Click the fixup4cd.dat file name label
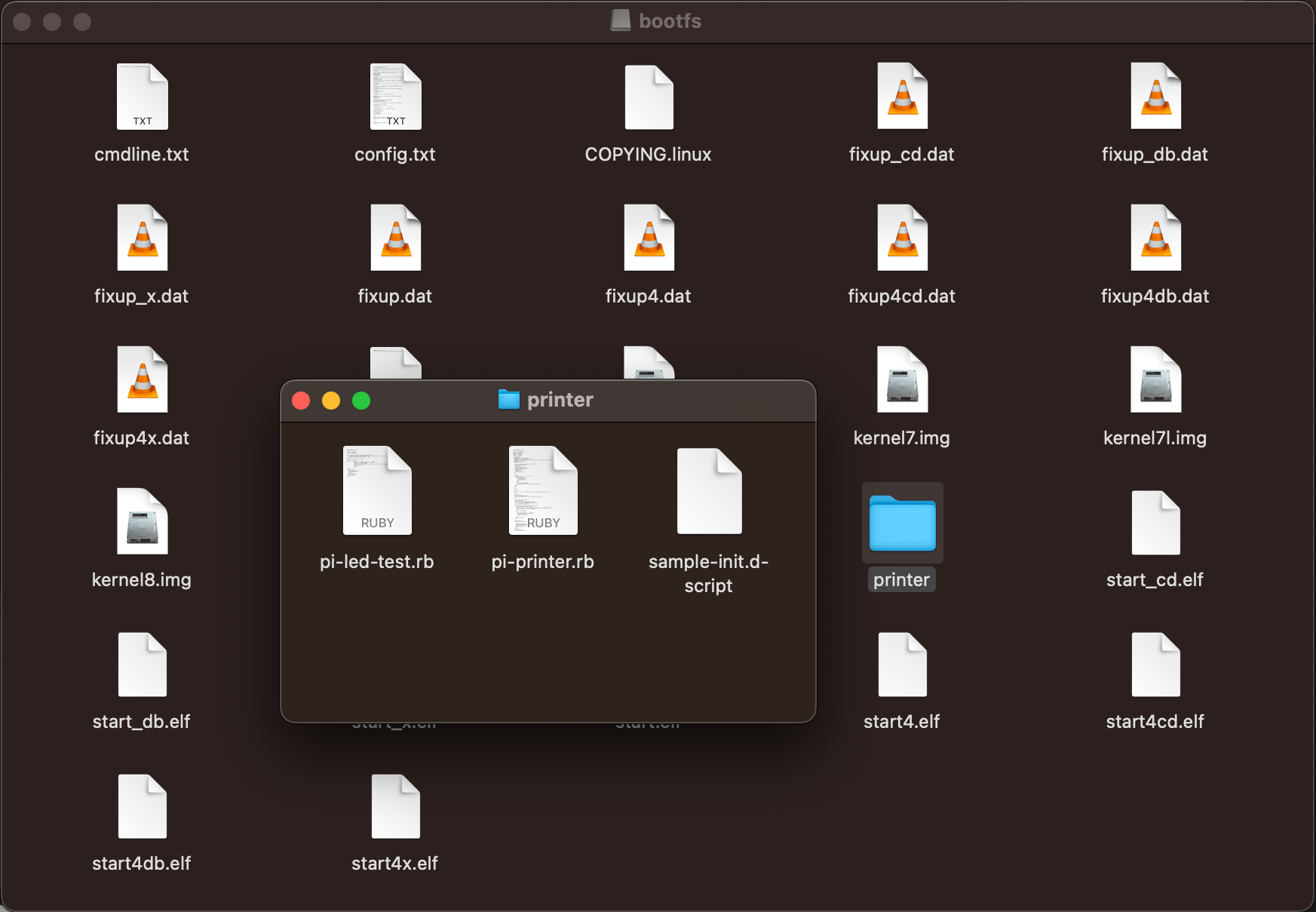The height and width of the screenshot is (912, 1316). coord(902,296)
